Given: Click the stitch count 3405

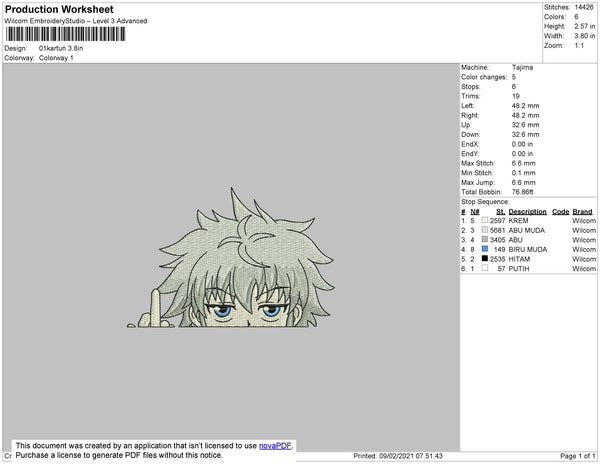Looking at the screenshot, I should (x=497, y=240).
